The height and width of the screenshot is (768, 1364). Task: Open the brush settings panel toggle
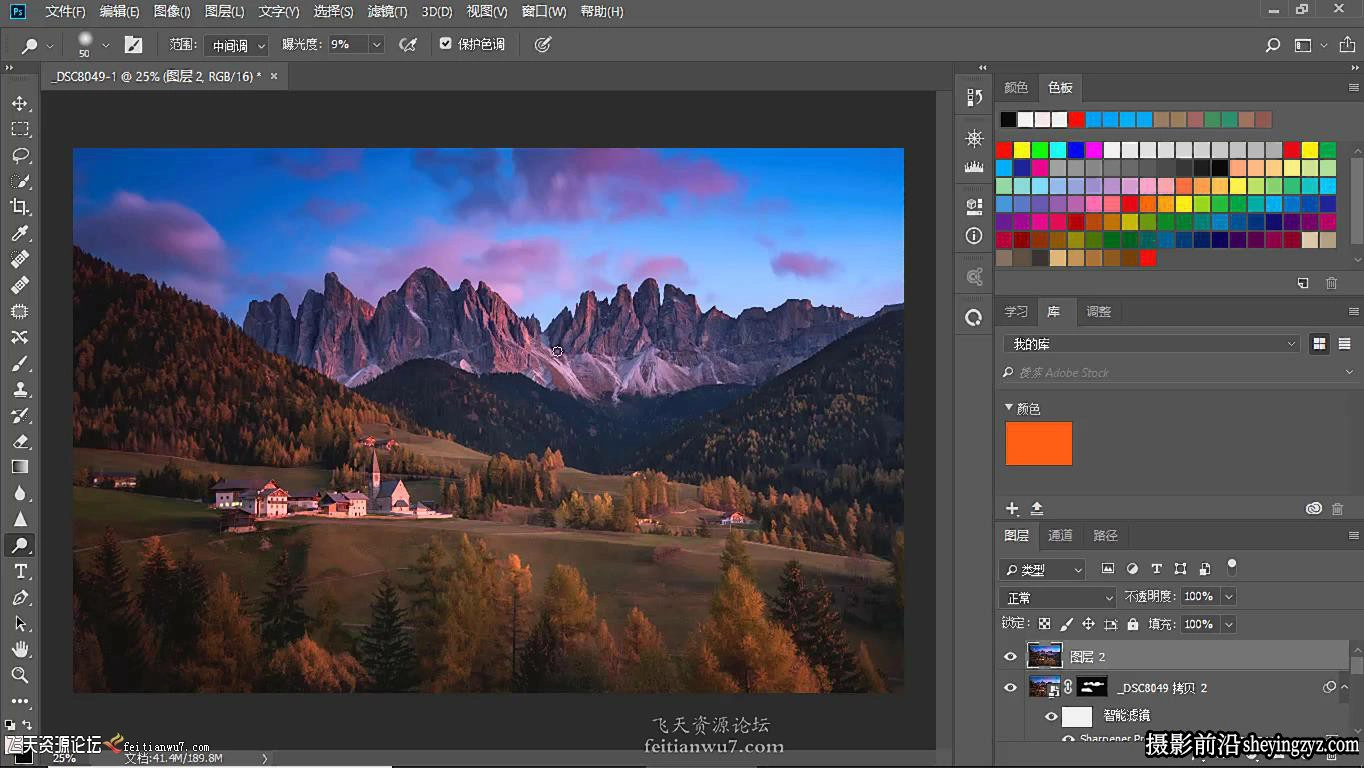click(133, 45)
